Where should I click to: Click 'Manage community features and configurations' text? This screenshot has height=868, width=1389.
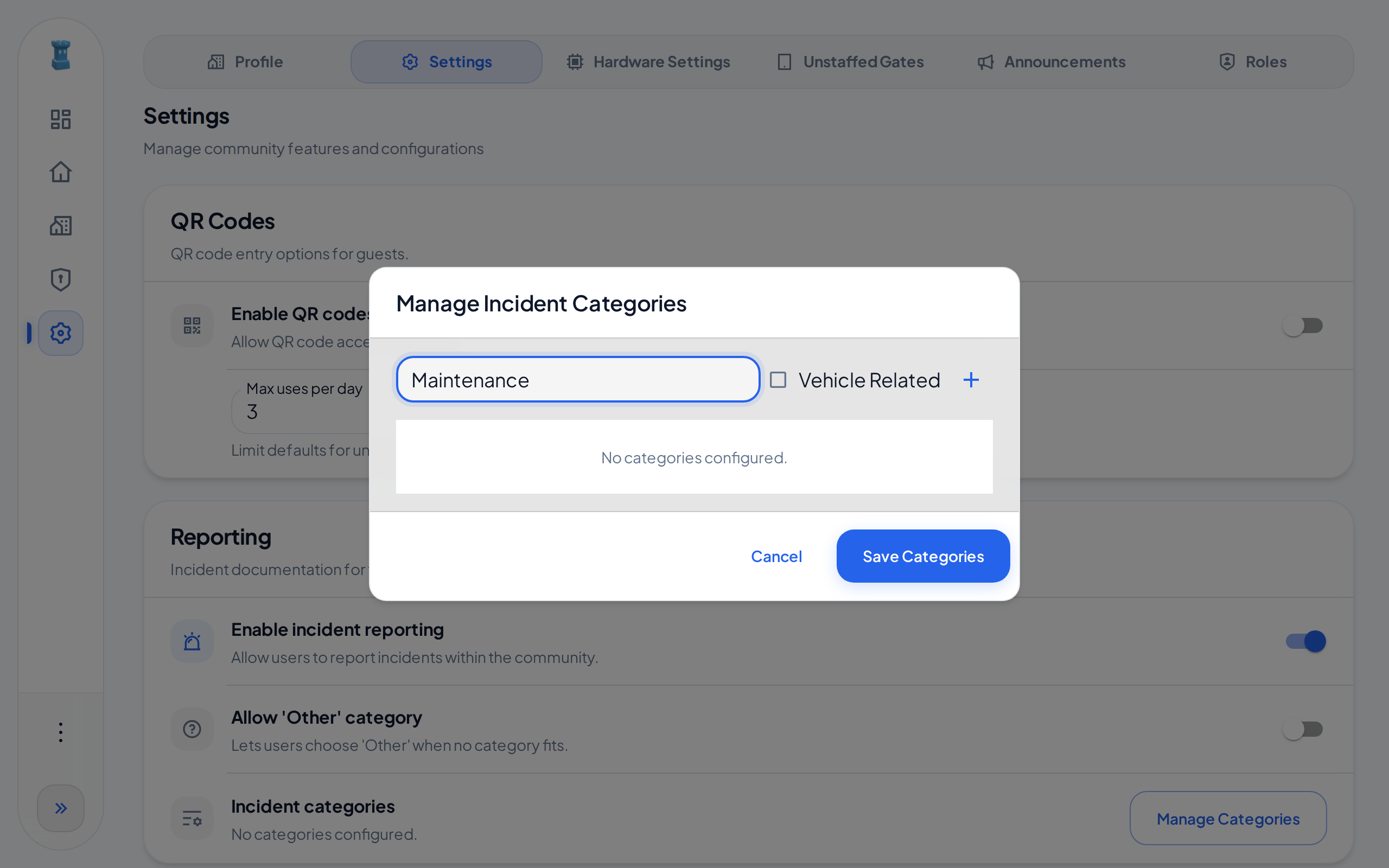pos(314,149)
